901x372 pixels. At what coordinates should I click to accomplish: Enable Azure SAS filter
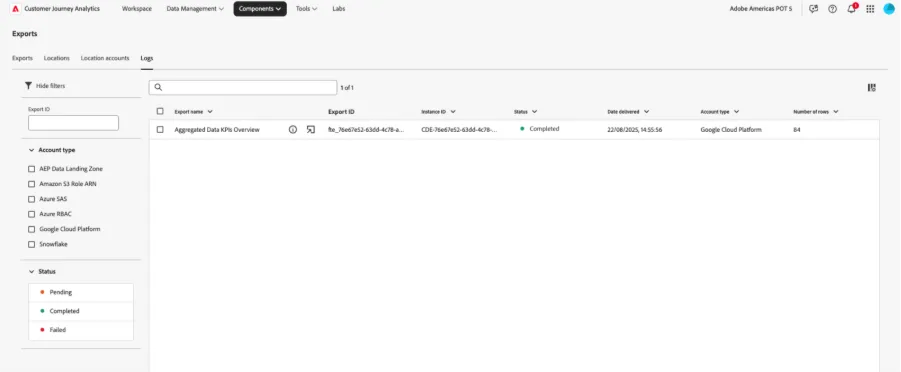32,199
